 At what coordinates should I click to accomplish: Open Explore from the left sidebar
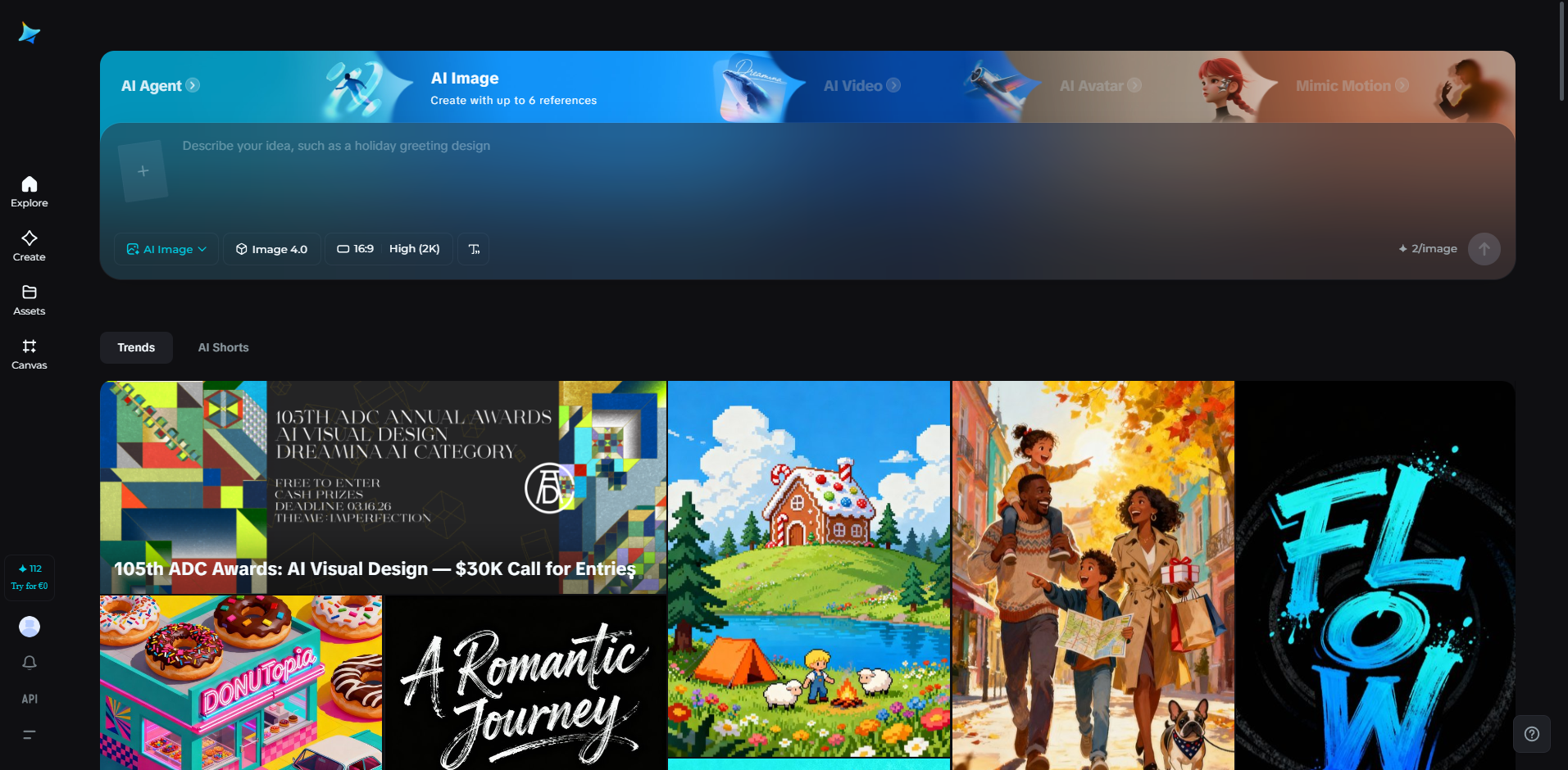click(x=29, y=190)
